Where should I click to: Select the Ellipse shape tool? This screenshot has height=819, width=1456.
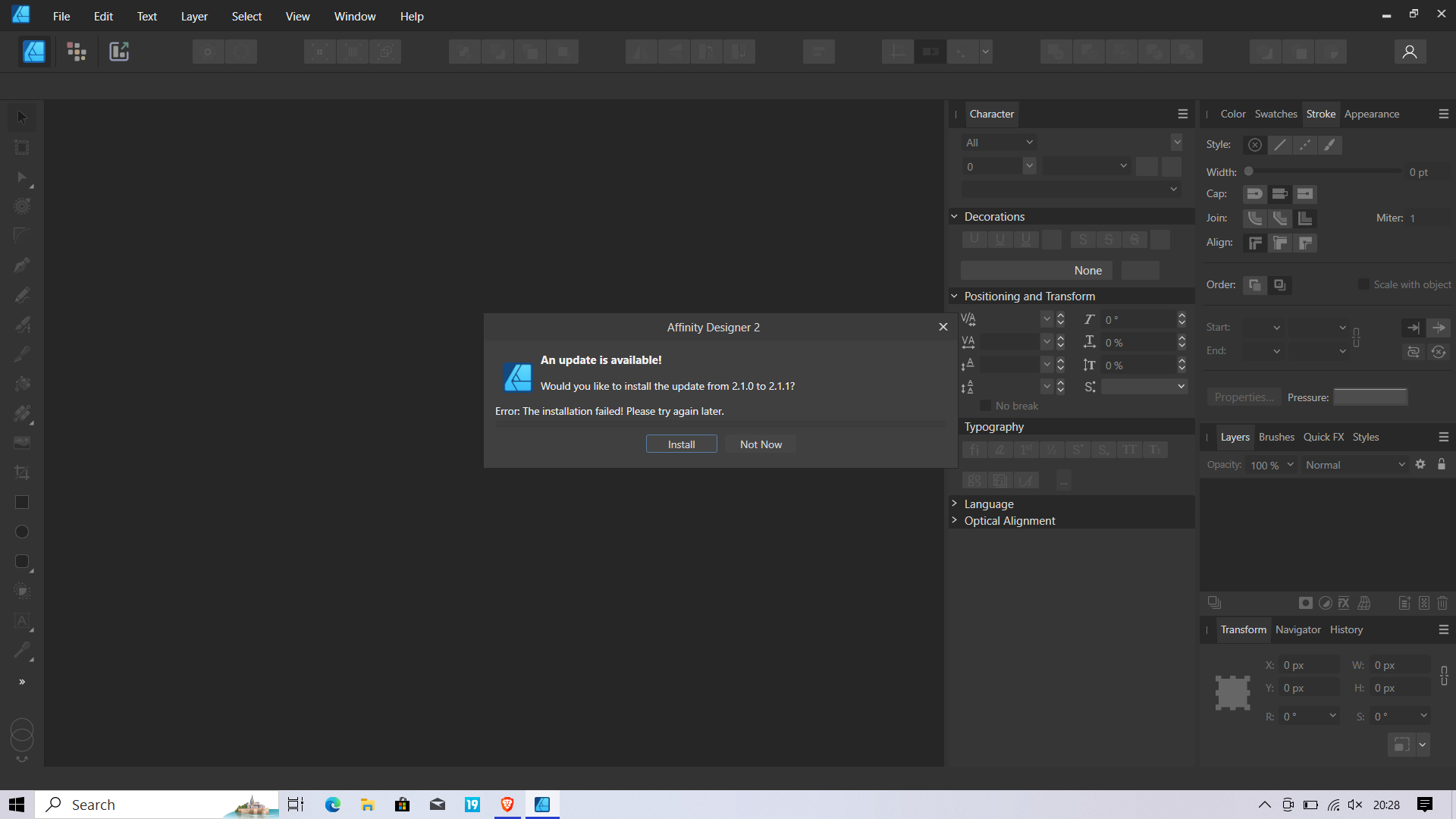coord(22,532)
